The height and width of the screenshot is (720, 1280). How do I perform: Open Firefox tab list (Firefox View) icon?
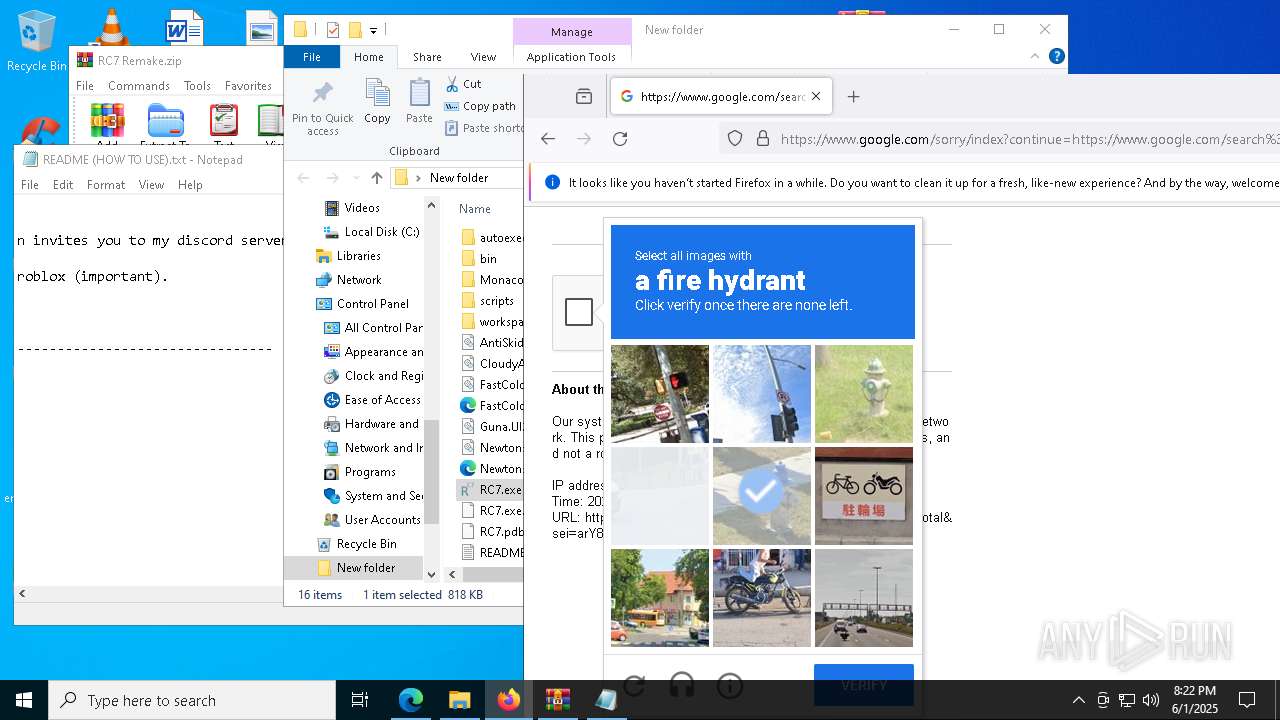(584, 97)
